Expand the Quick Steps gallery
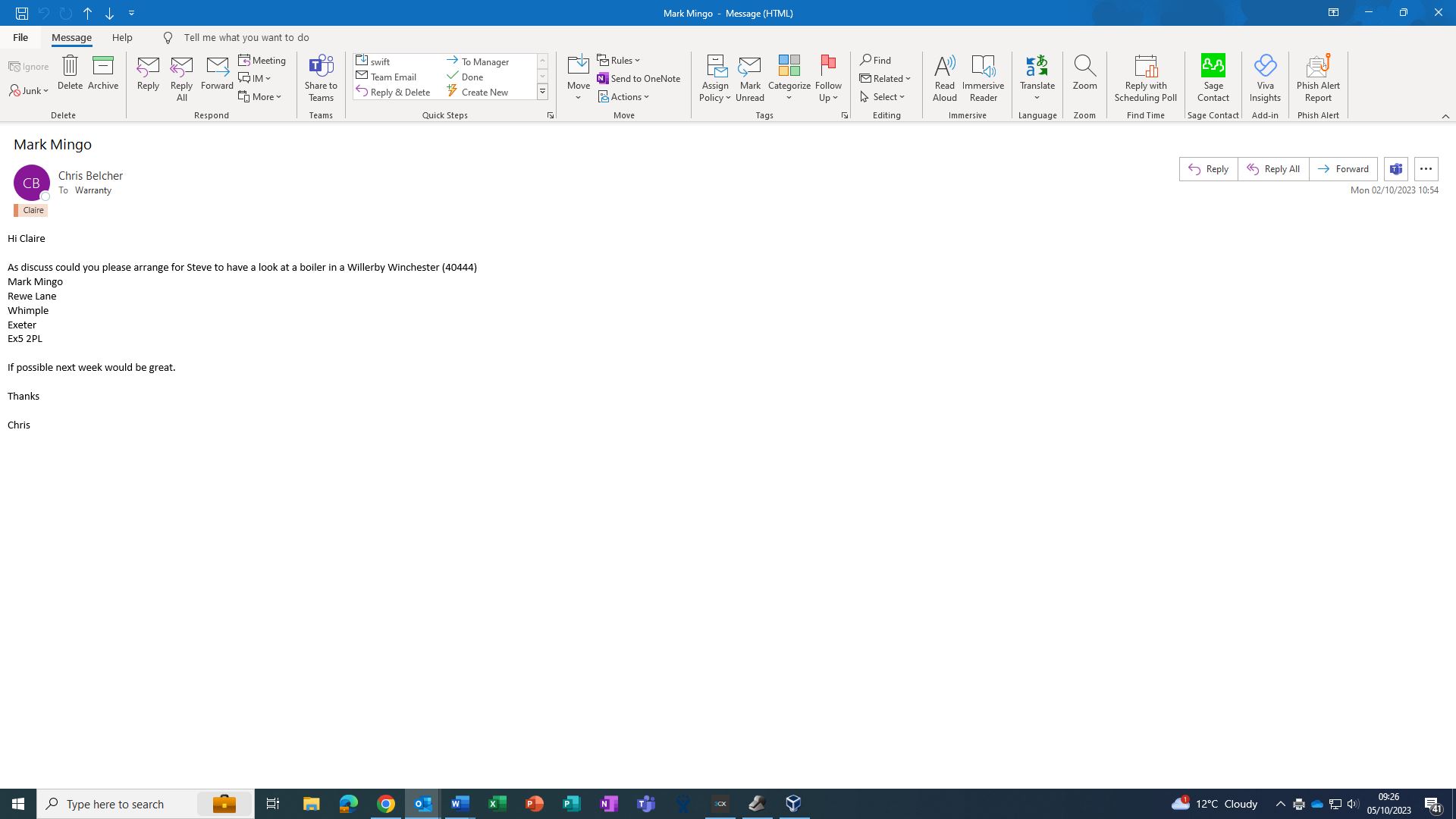Image resolution: width=1456 pixels, height=819 pixels. 542,93
